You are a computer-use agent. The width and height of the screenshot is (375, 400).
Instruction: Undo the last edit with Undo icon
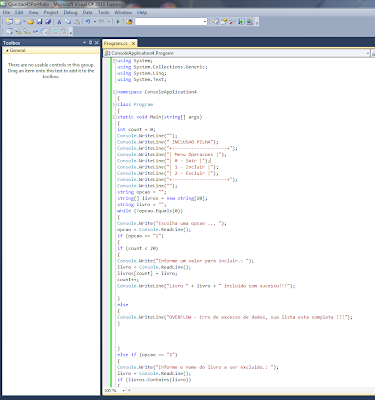click(88, 22)
